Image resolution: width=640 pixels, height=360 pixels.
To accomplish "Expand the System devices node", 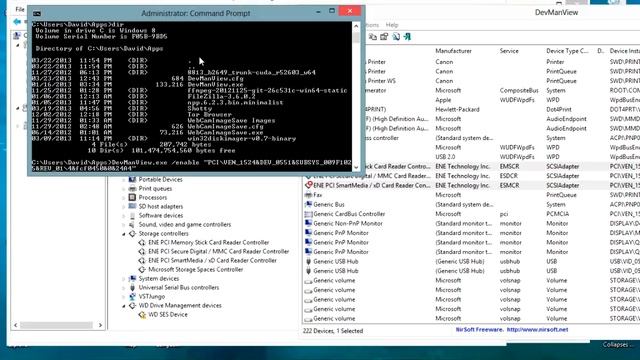I will [124, 278].
